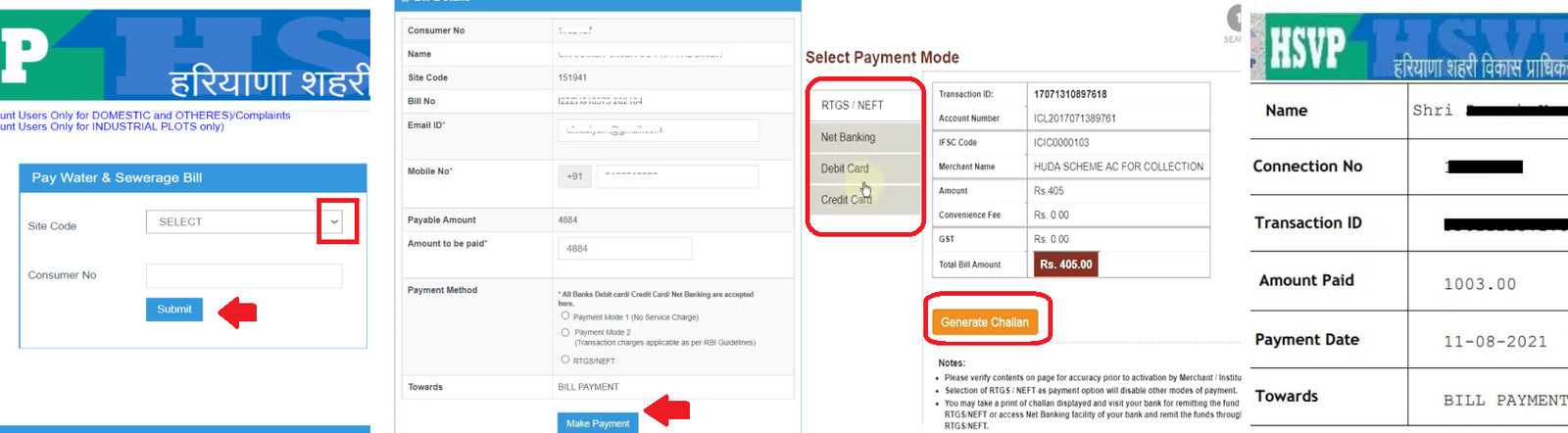1568x433 pixels.
Task: Click the Email ID input field
Action: [658, 130]
